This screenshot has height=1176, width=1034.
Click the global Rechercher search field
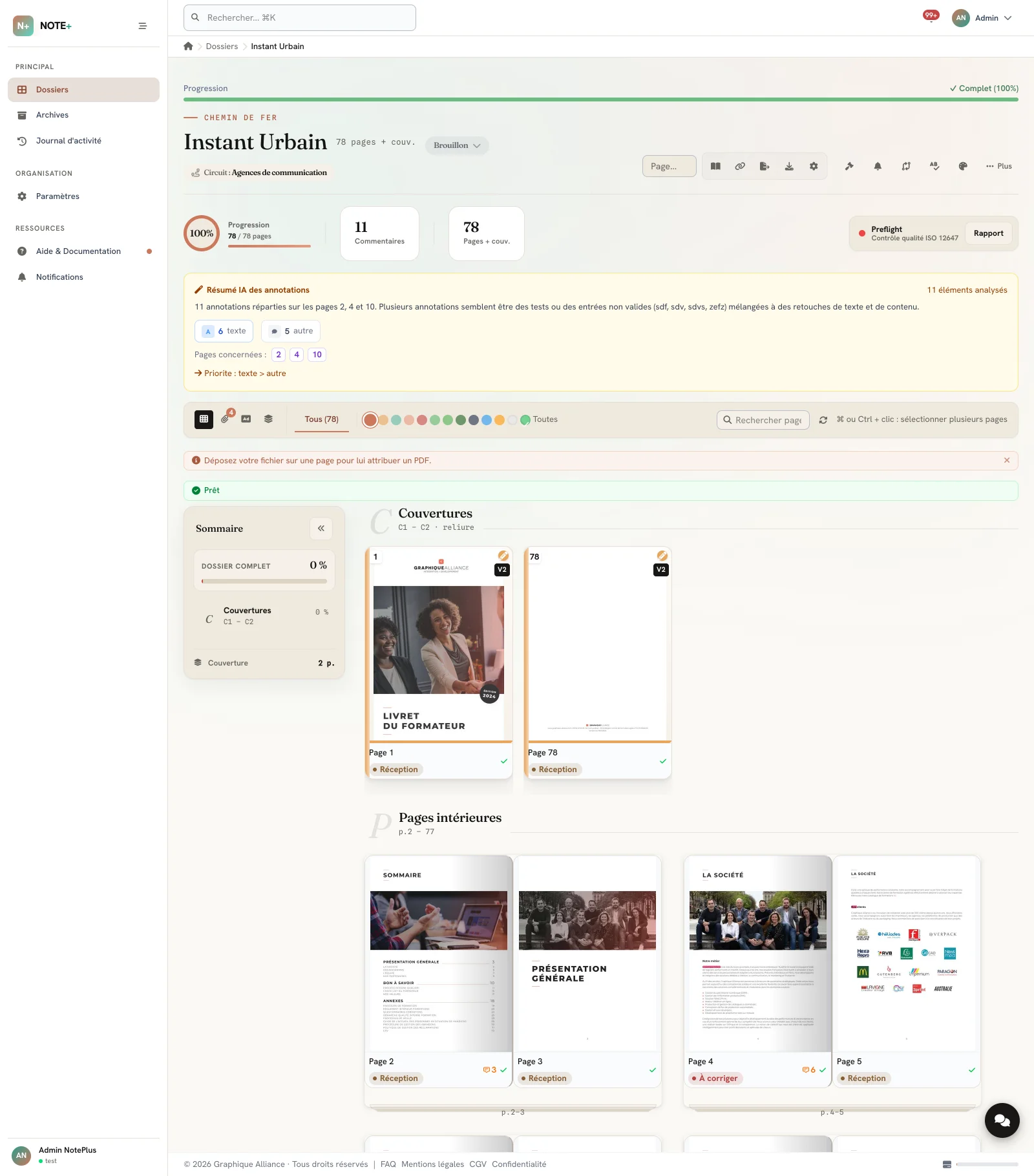[300, 17]
